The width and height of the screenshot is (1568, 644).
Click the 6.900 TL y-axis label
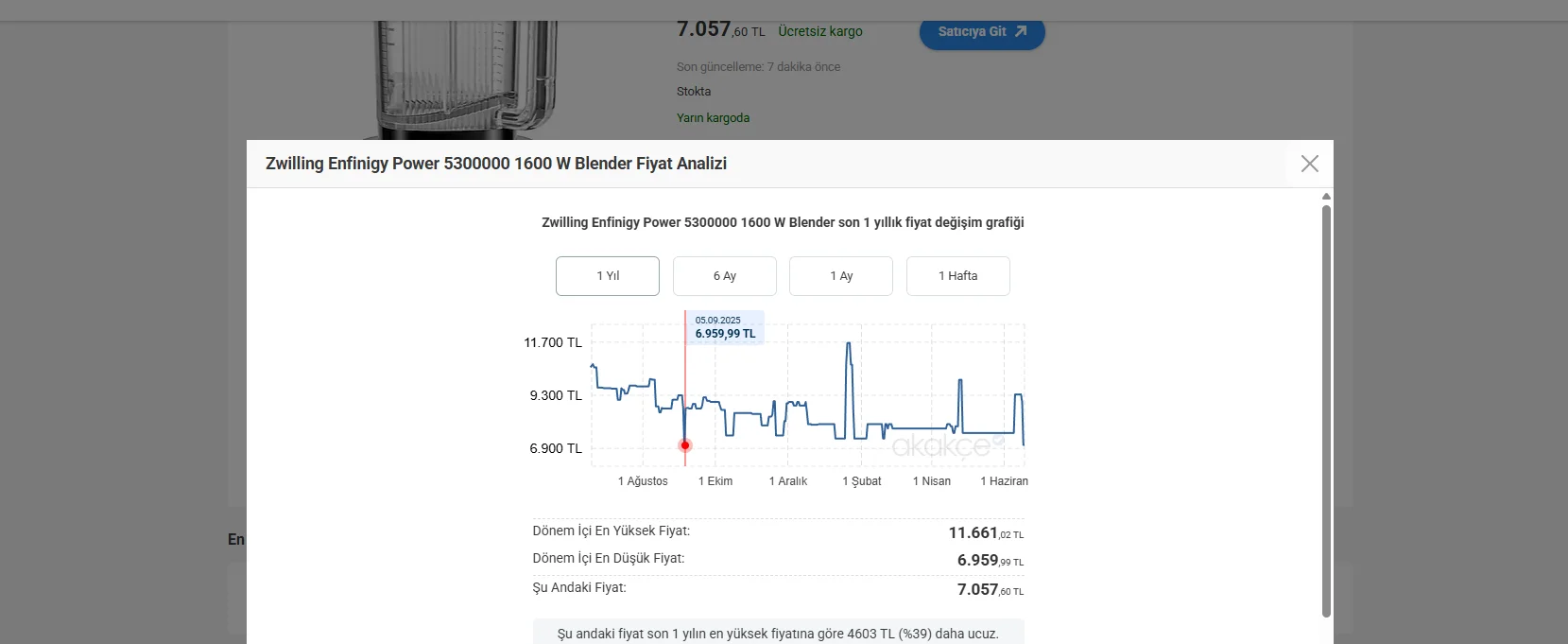[x=556, y=448]
